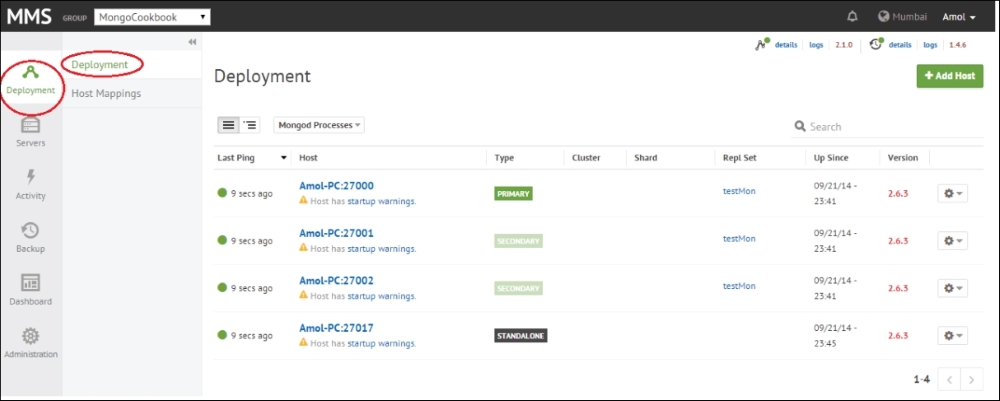Image resolution: width=1000 pixels, height=401 pixels.
Task: Open the Dashboard sidebar section
Action: pyautogui.click(x=31, y=290)
